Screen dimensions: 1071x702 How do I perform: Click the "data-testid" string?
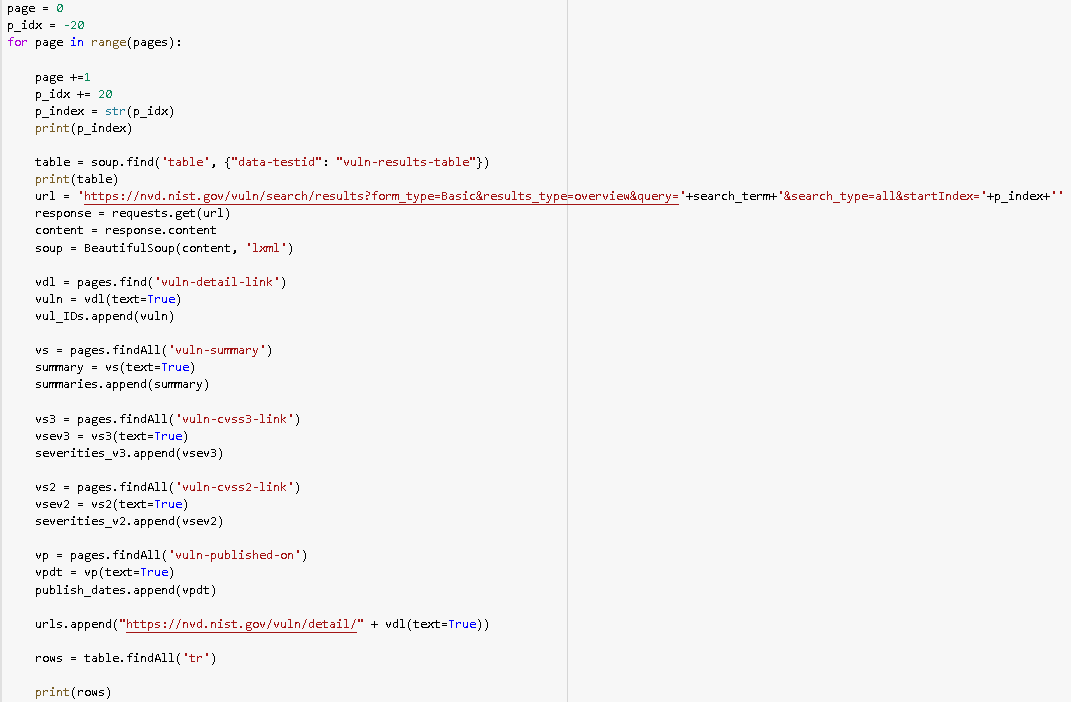coord(276,162)
